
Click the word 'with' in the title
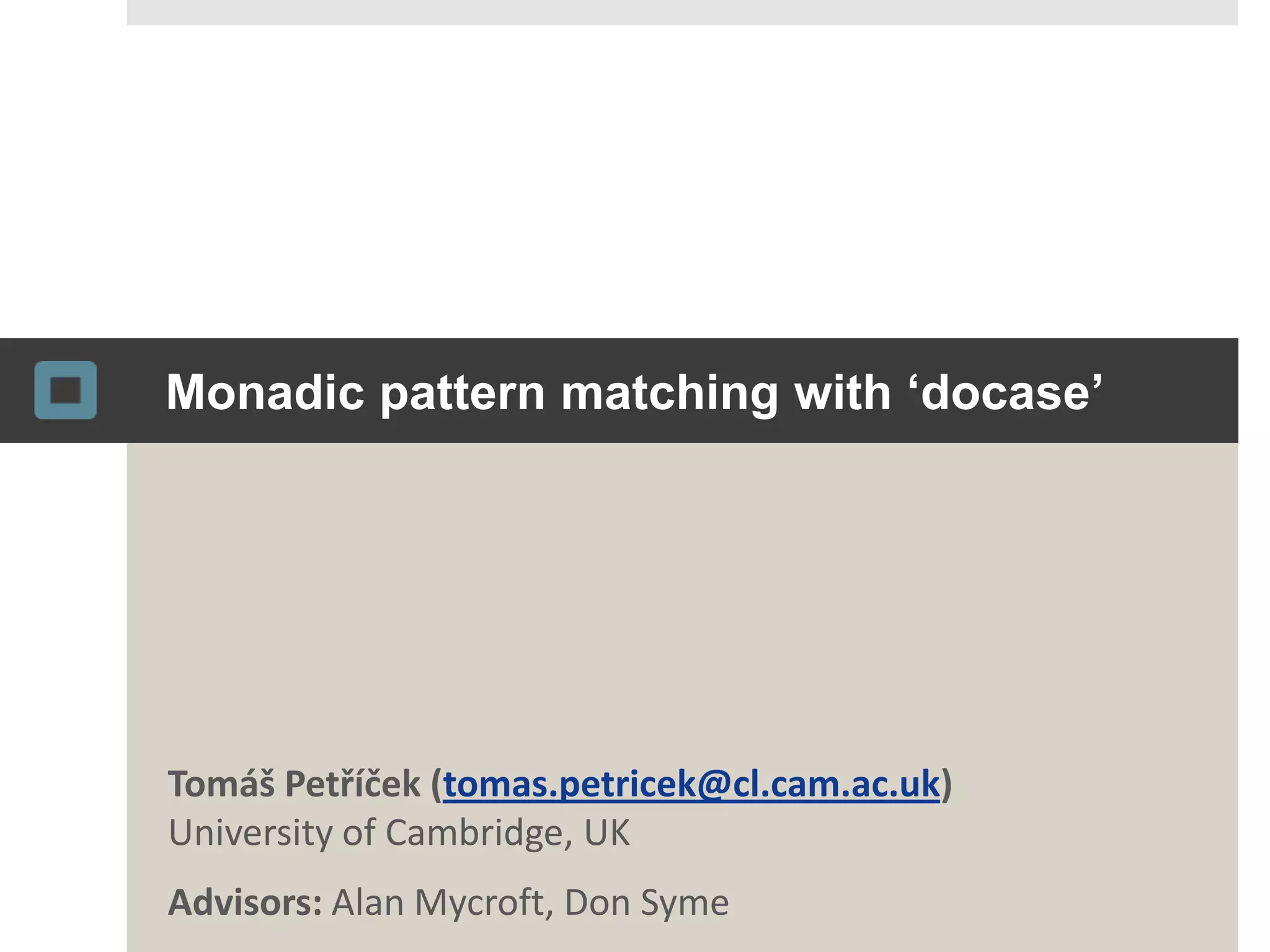click(x=842, y=392)
